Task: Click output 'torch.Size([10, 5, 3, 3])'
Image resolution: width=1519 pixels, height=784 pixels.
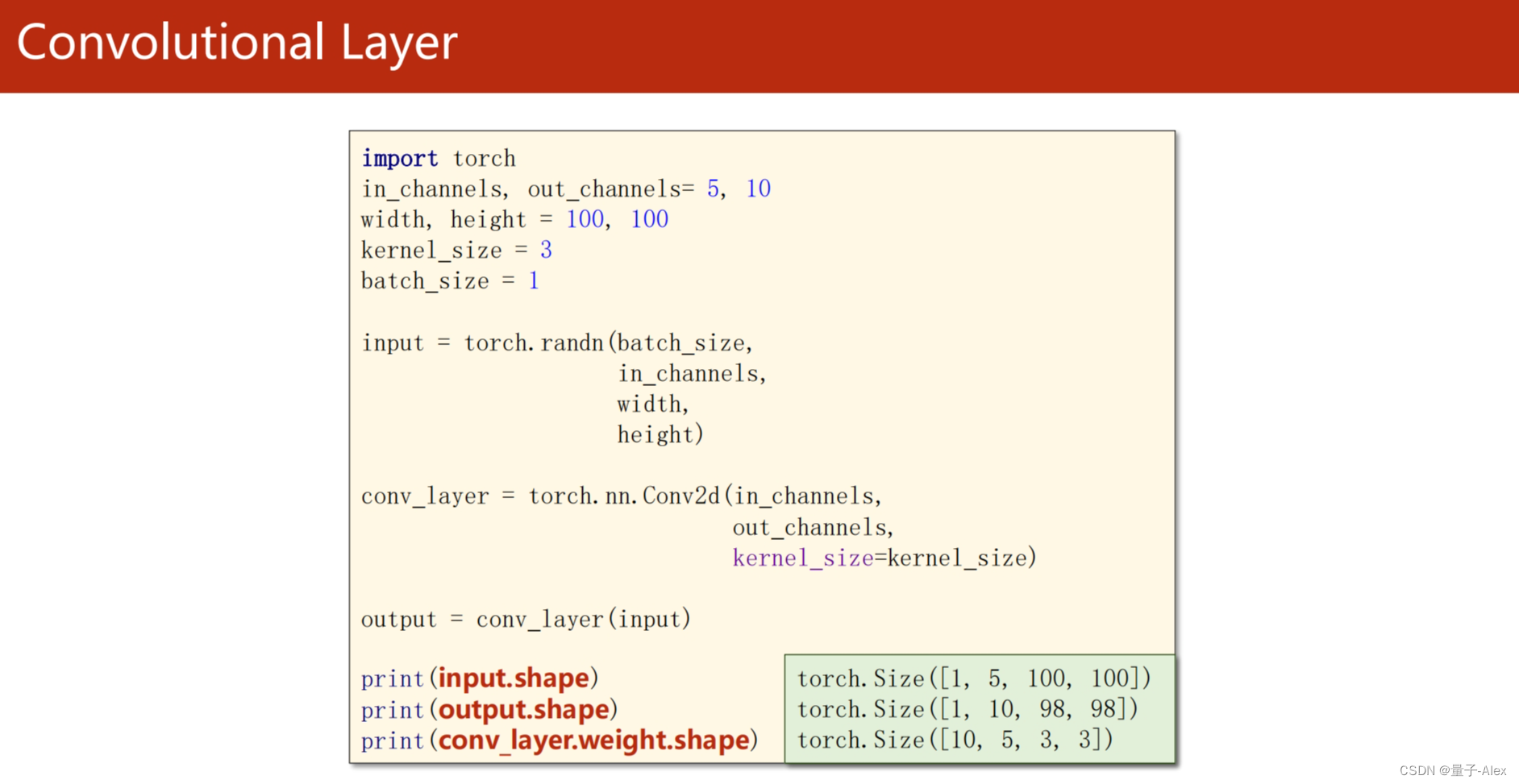Action: [955, 740]
